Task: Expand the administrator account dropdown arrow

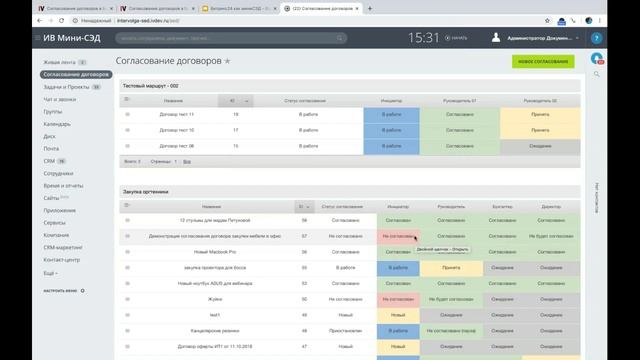Action: click(577, 38)
